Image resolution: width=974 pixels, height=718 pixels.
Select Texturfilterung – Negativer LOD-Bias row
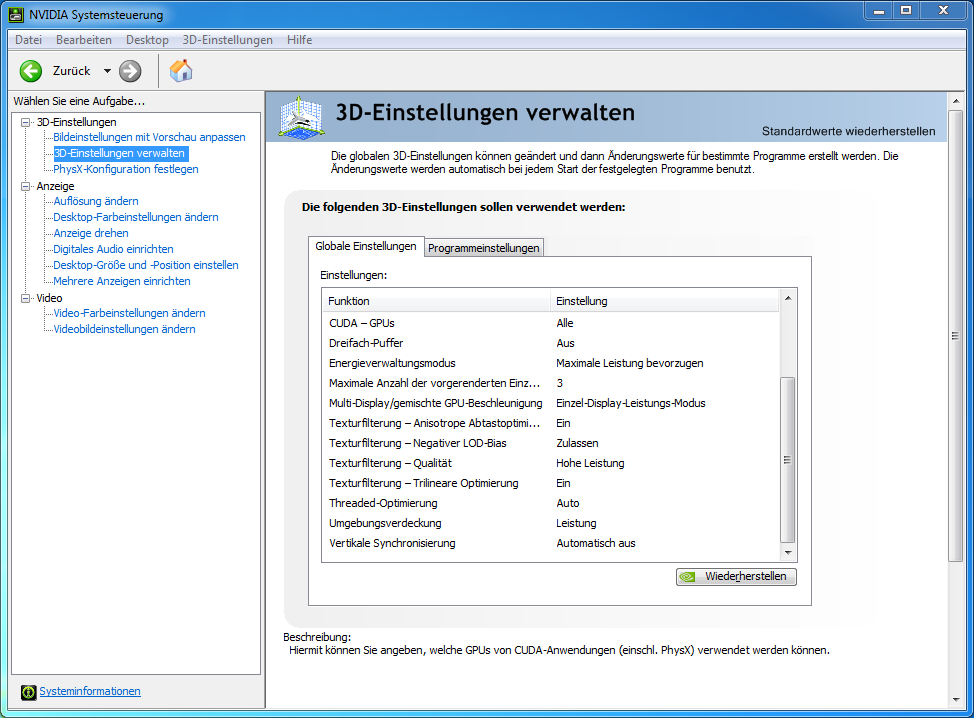click(551, 443)
